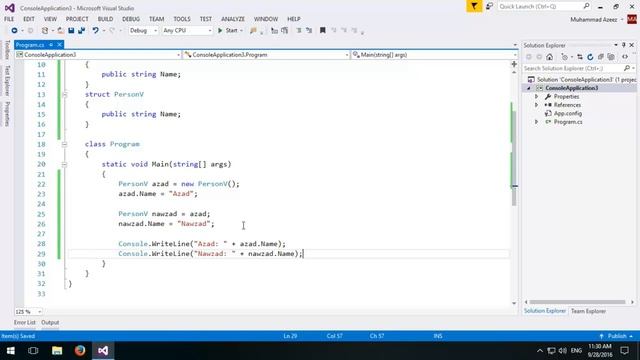
Task: Collapse the ConsoleApplication3 project node
Action: [x=529, y=88]
